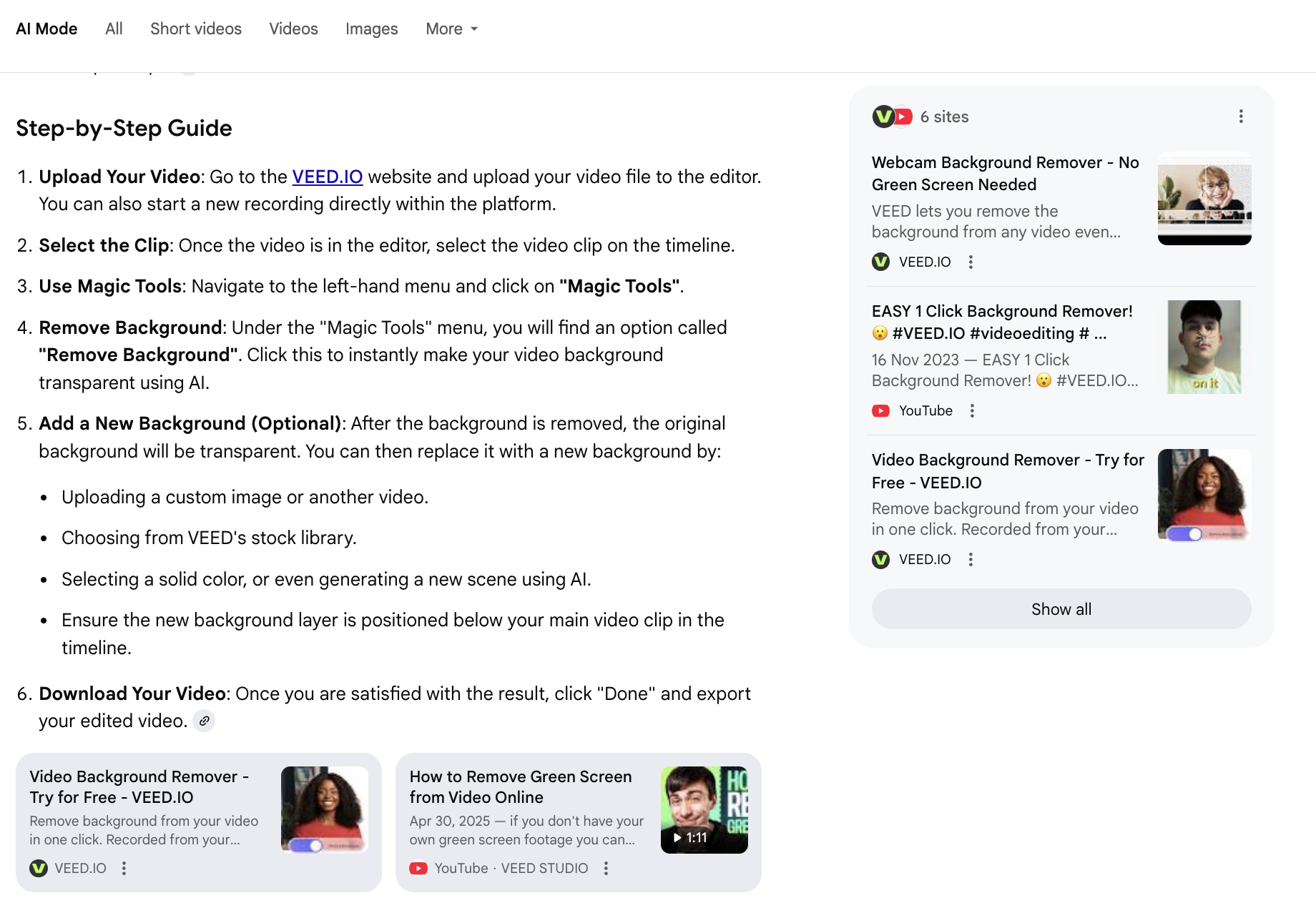Expand the More dropdown menu
This screenshot has width=1316, height=908.
click(451, 29)
